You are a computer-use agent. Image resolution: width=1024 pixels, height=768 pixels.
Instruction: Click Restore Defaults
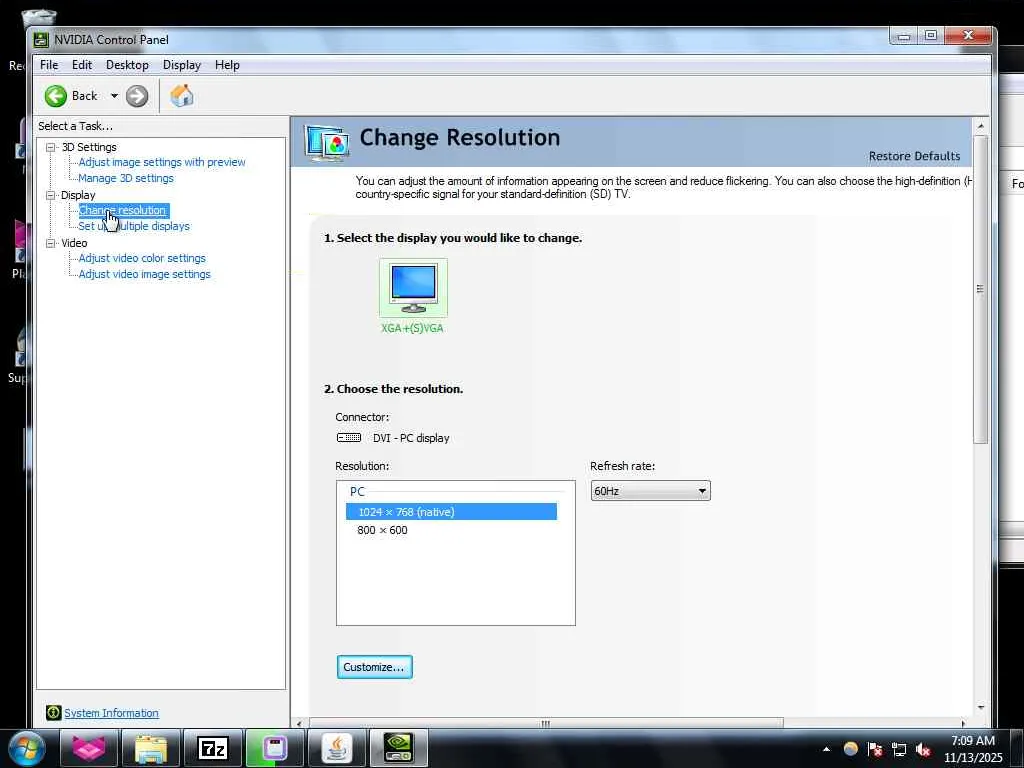[x=914, y=156]
